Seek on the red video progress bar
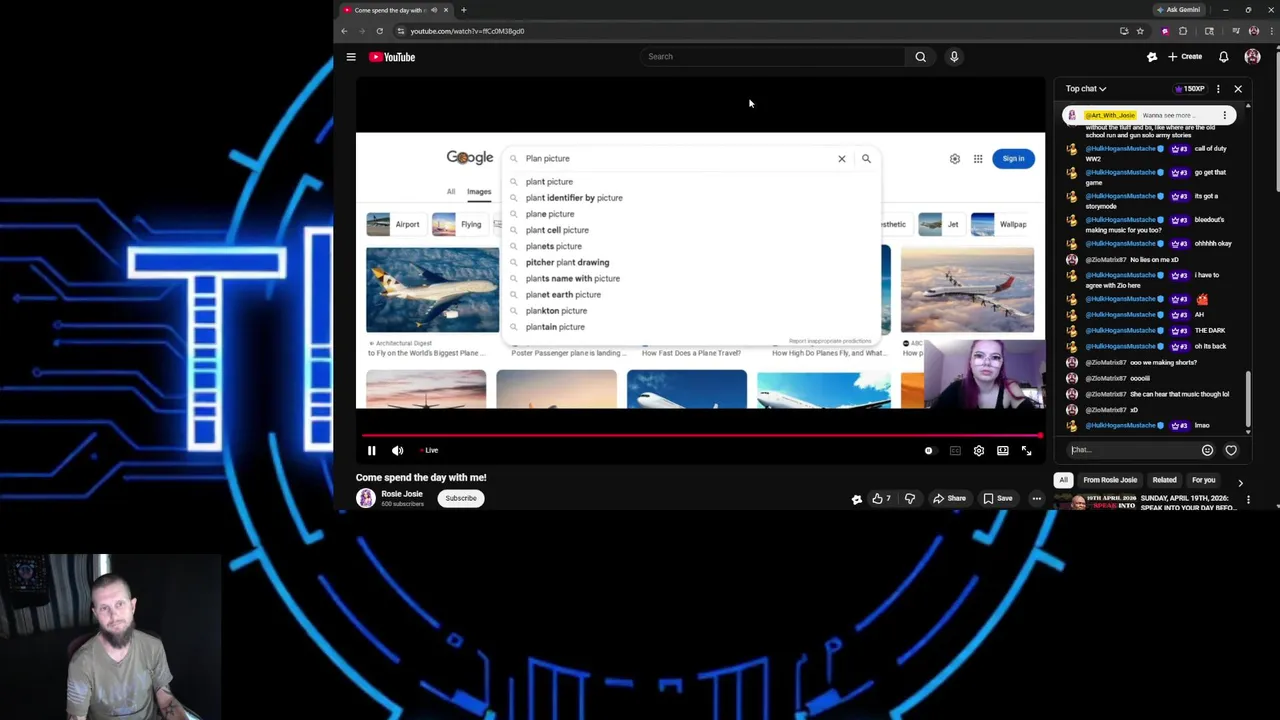 tap(700, 435)
